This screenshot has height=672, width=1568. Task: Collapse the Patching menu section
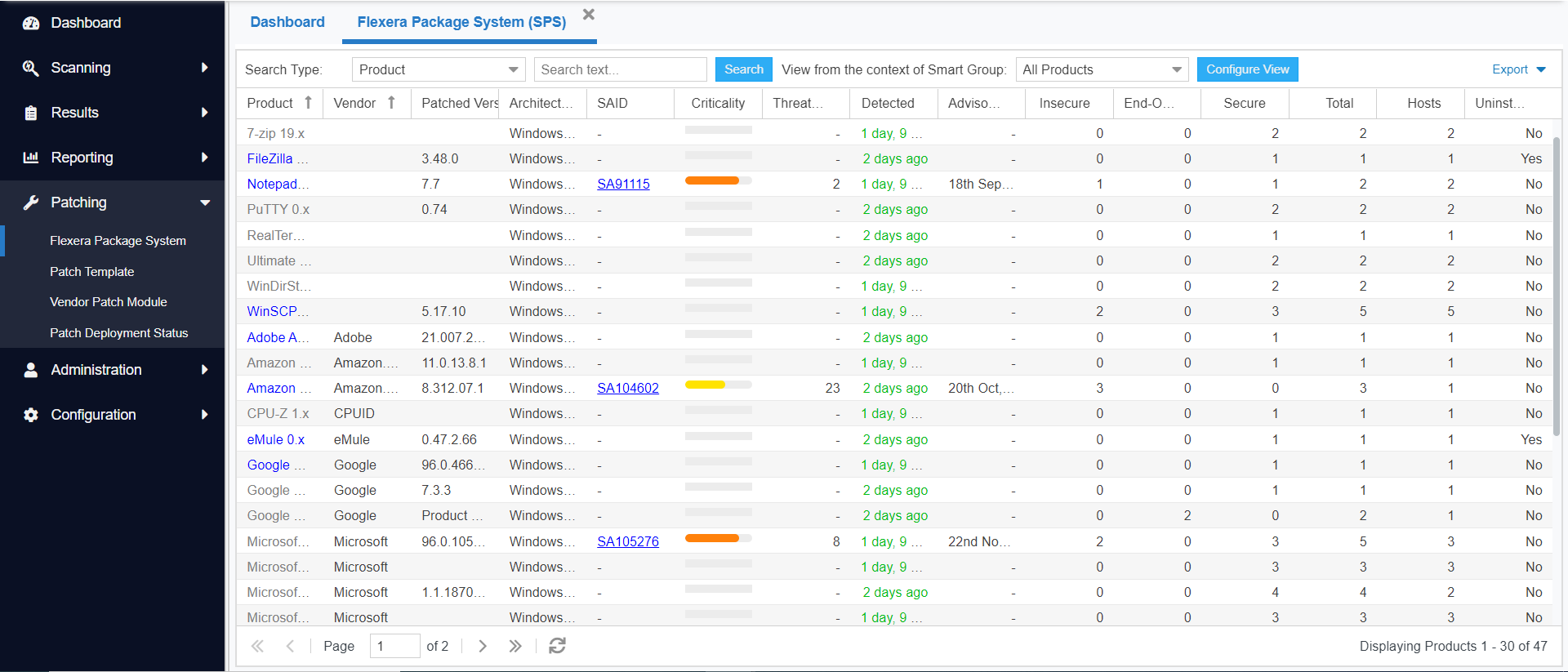click(x=205, y=202)
